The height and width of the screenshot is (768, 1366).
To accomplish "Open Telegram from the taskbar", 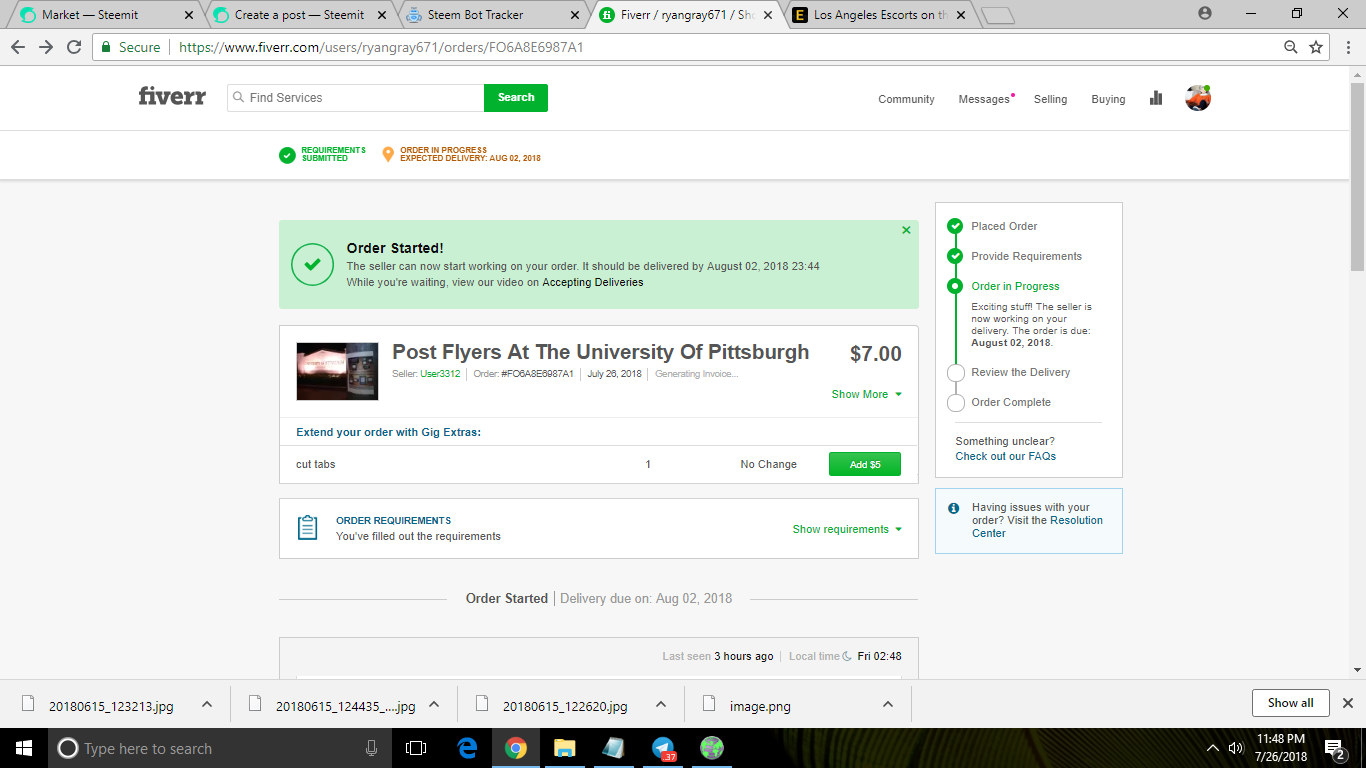I will click(x=662, y=748).
